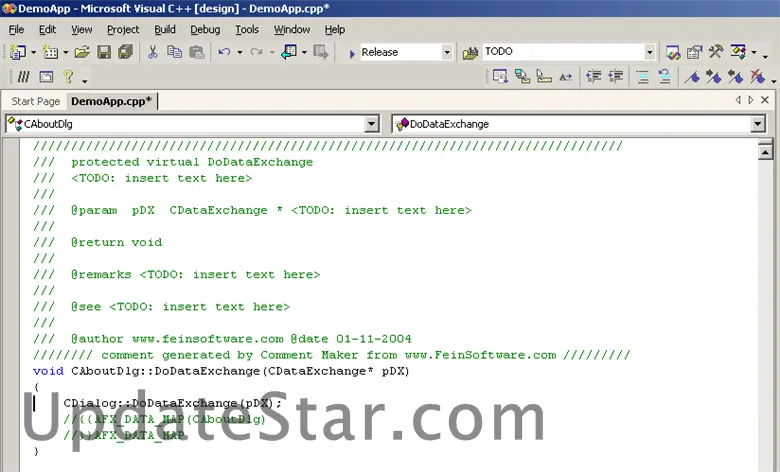780x472 pixels.
Task: Click the Add New Item icon
Action: point(50,52)
